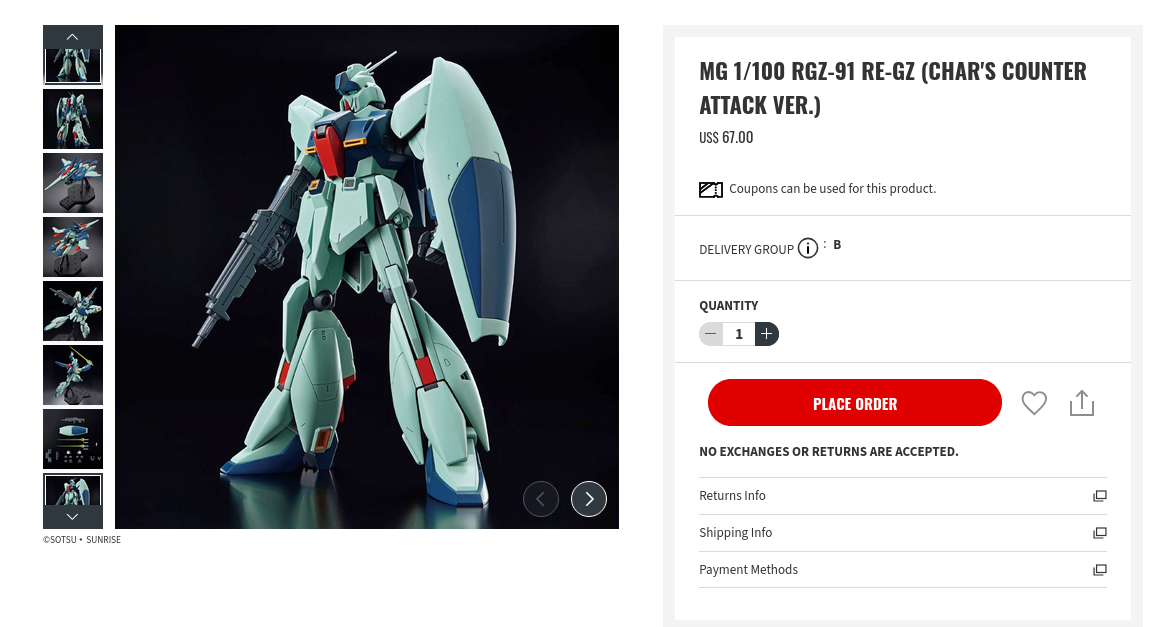Show next product image arrow
The image size is (1158, 627).
(589, 499)
